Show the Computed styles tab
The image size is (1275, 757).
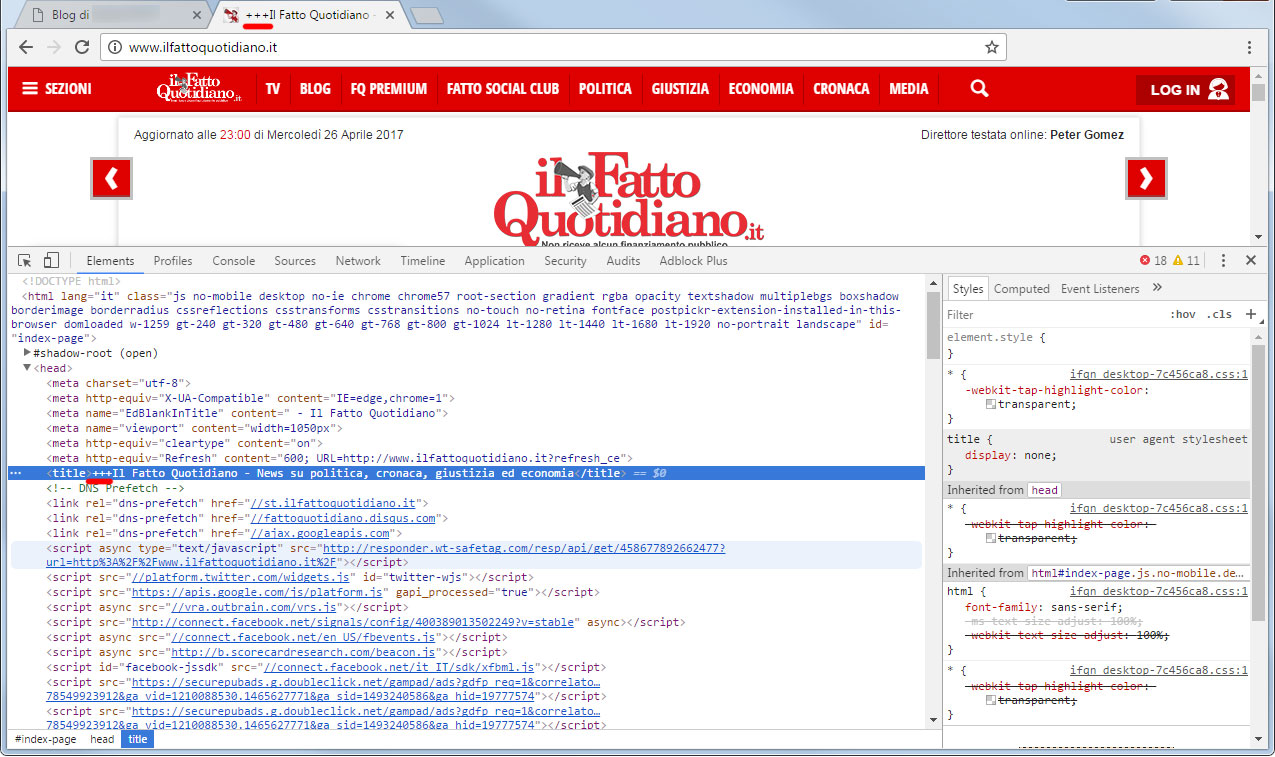(x=1022, y=289)
